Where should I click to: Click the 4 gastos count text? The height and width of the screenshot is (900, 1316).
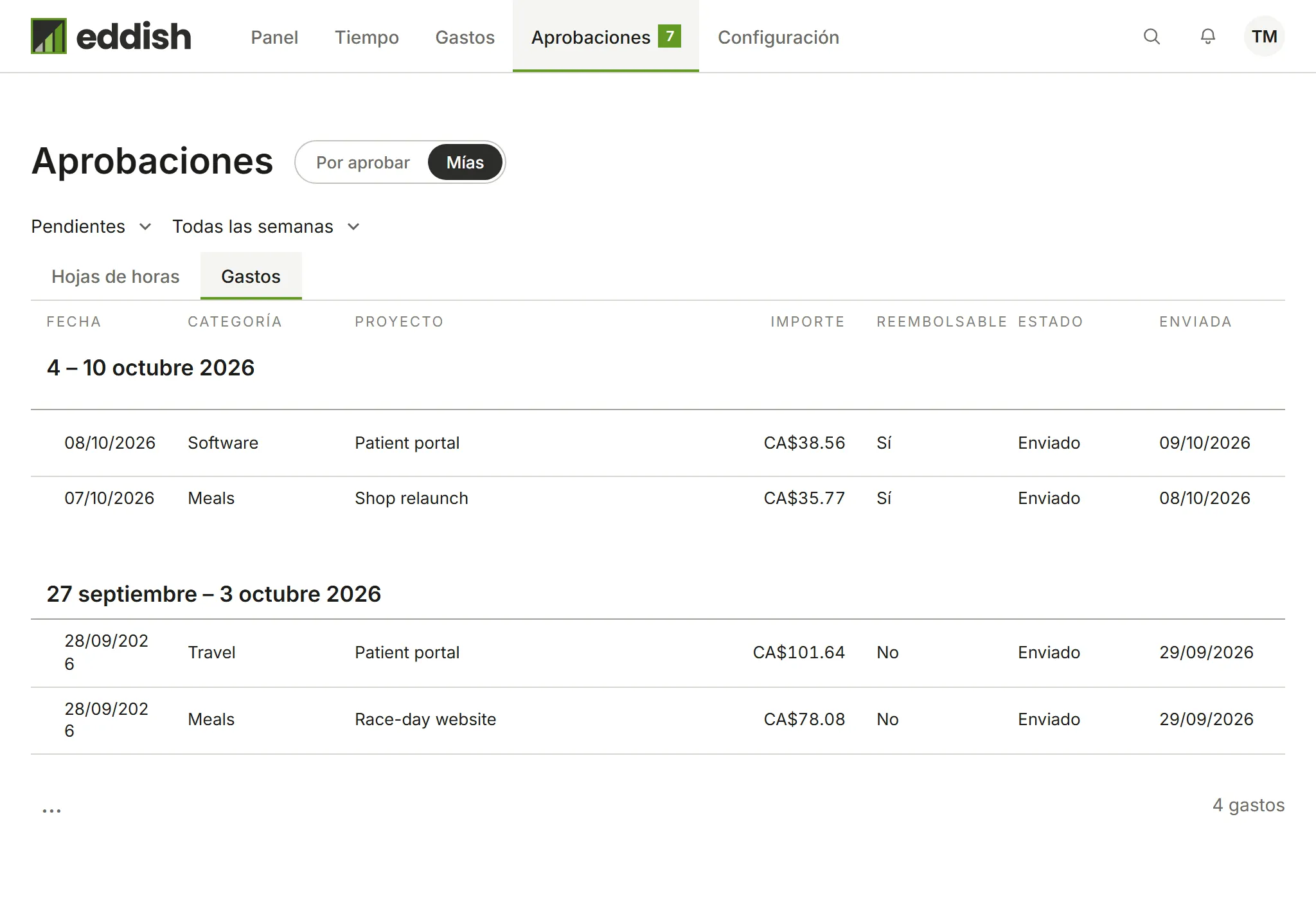(1249, 805)
